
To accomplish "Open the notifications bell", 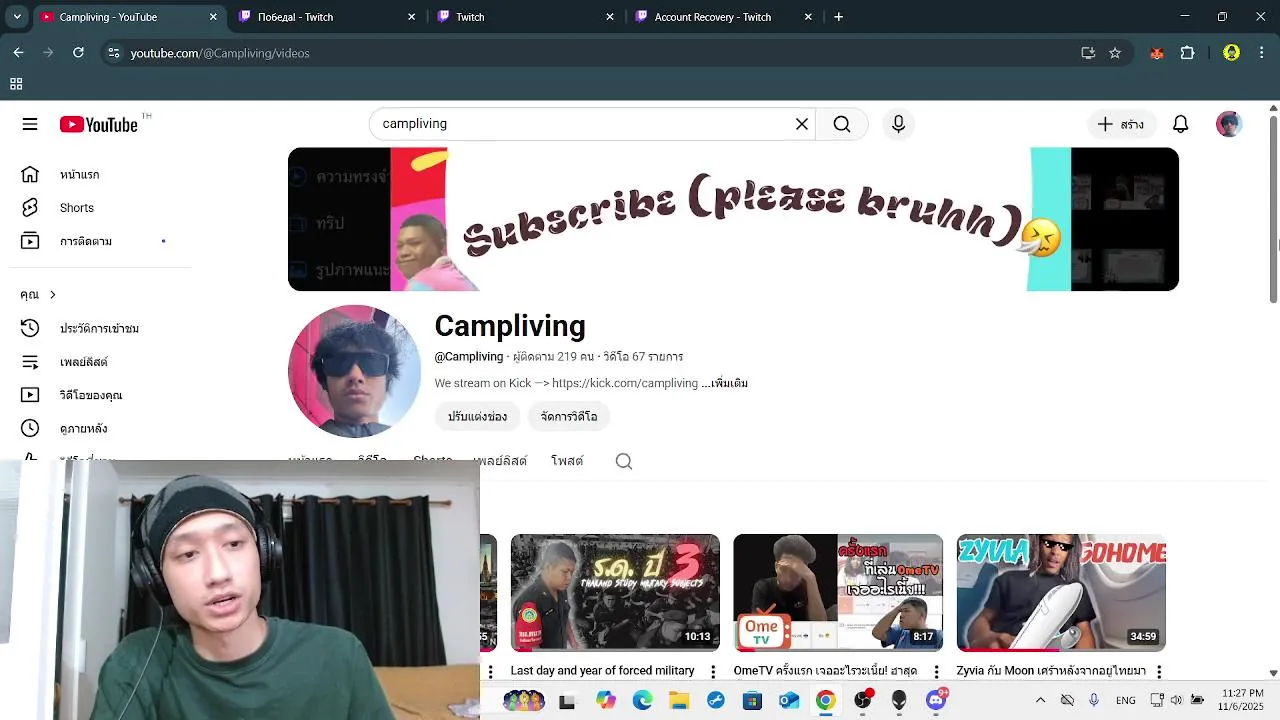I will (1181, 124).
